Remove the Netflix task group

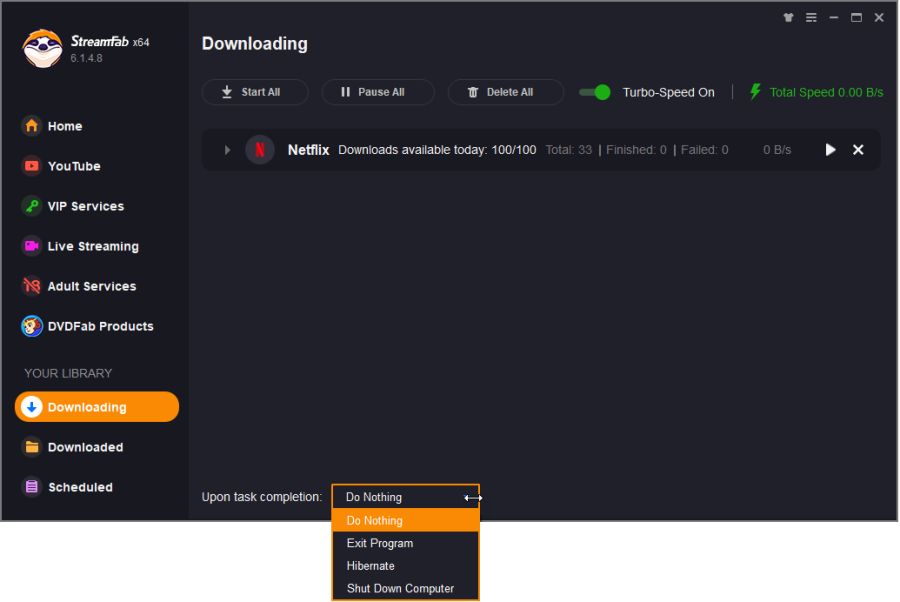[x=858, y=150]
